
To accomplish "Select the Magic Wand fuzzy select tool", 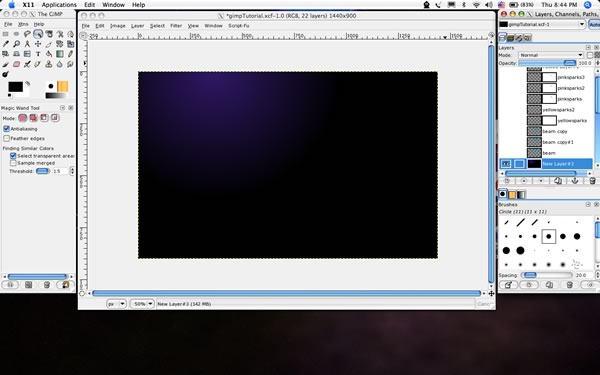I will 38,34.
